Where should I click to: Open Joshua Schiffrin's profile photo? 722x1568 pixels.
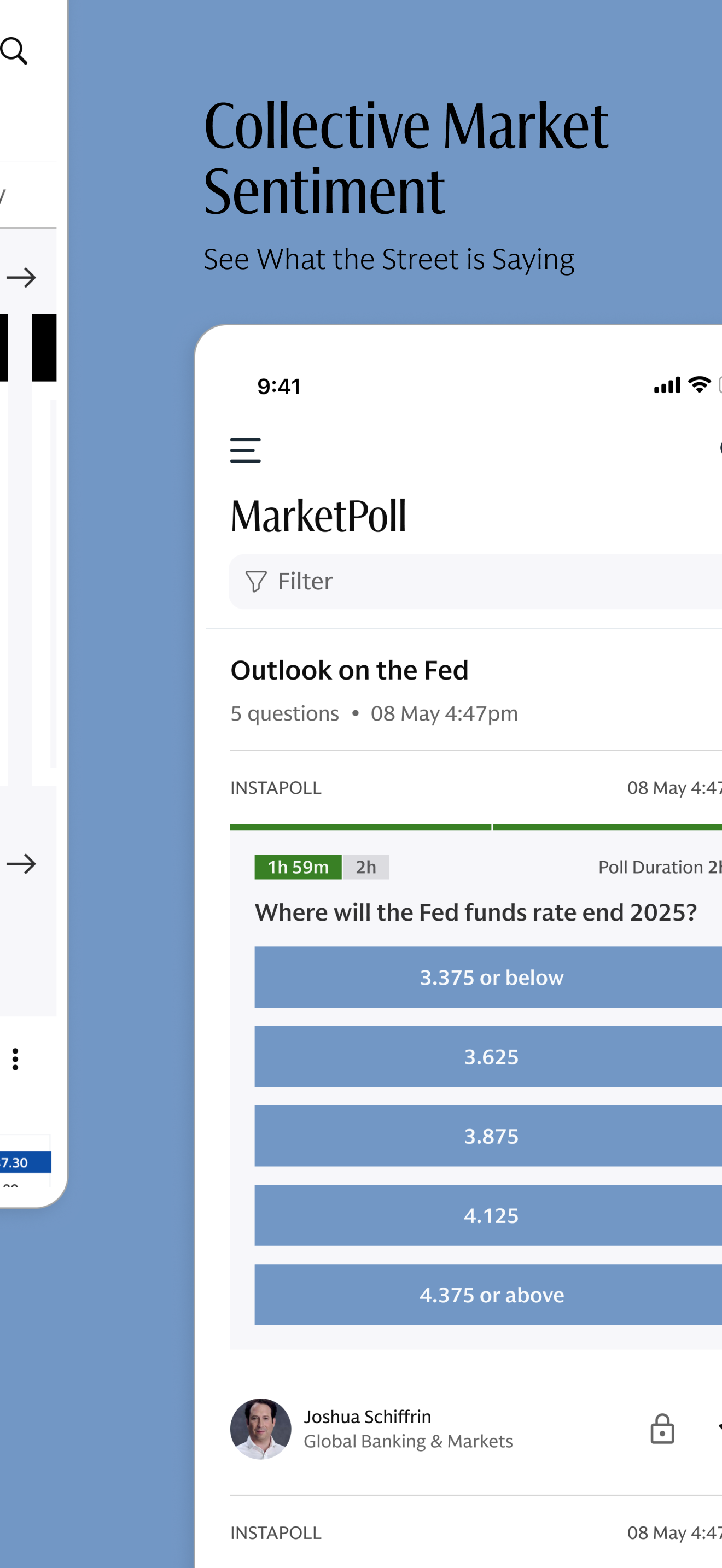tap(260, 1429)
